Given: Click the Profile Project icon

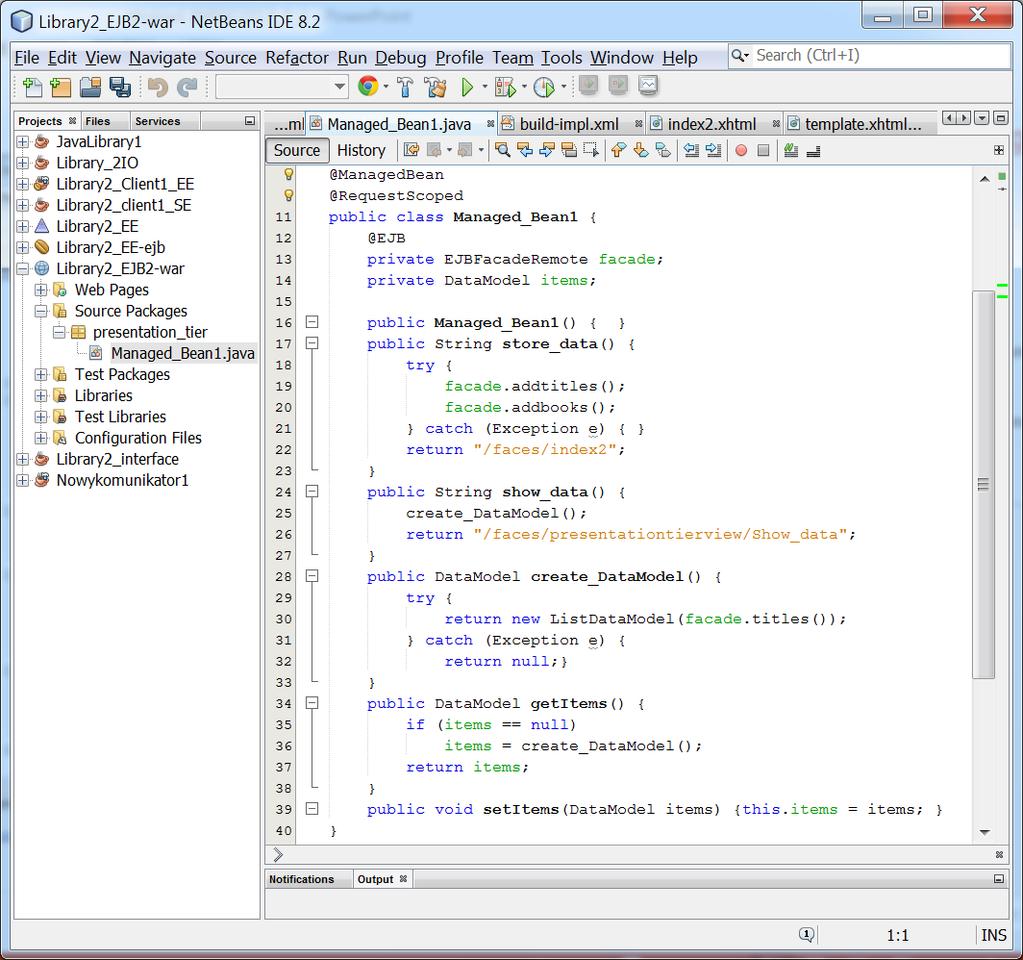Looking at the screenshot, I should pos(544,87).
